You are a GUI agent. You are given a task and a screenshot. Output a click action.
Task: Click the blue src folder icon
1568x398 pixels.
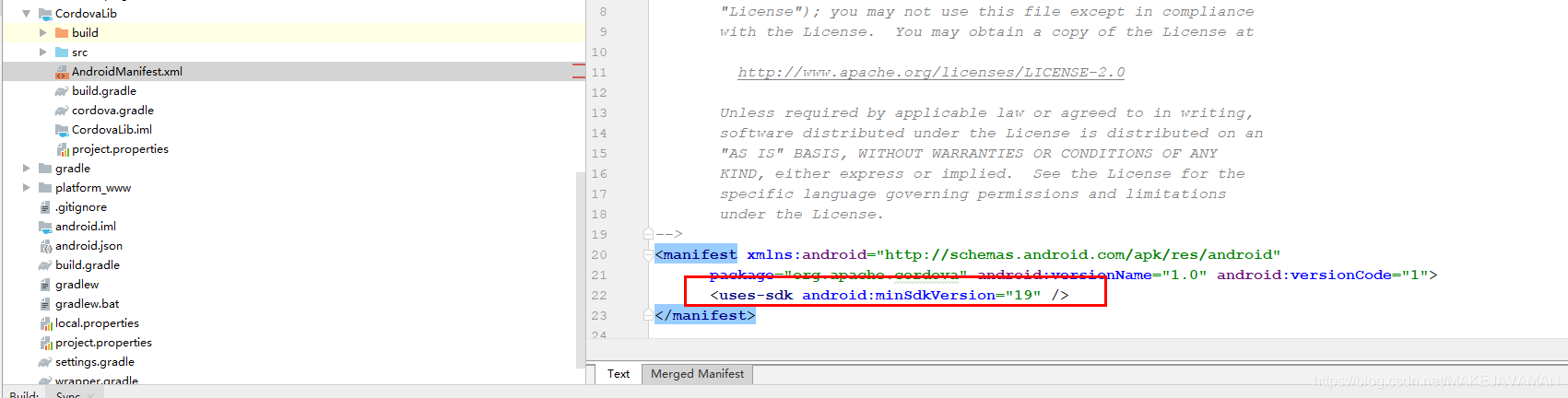tap(62, 52)
